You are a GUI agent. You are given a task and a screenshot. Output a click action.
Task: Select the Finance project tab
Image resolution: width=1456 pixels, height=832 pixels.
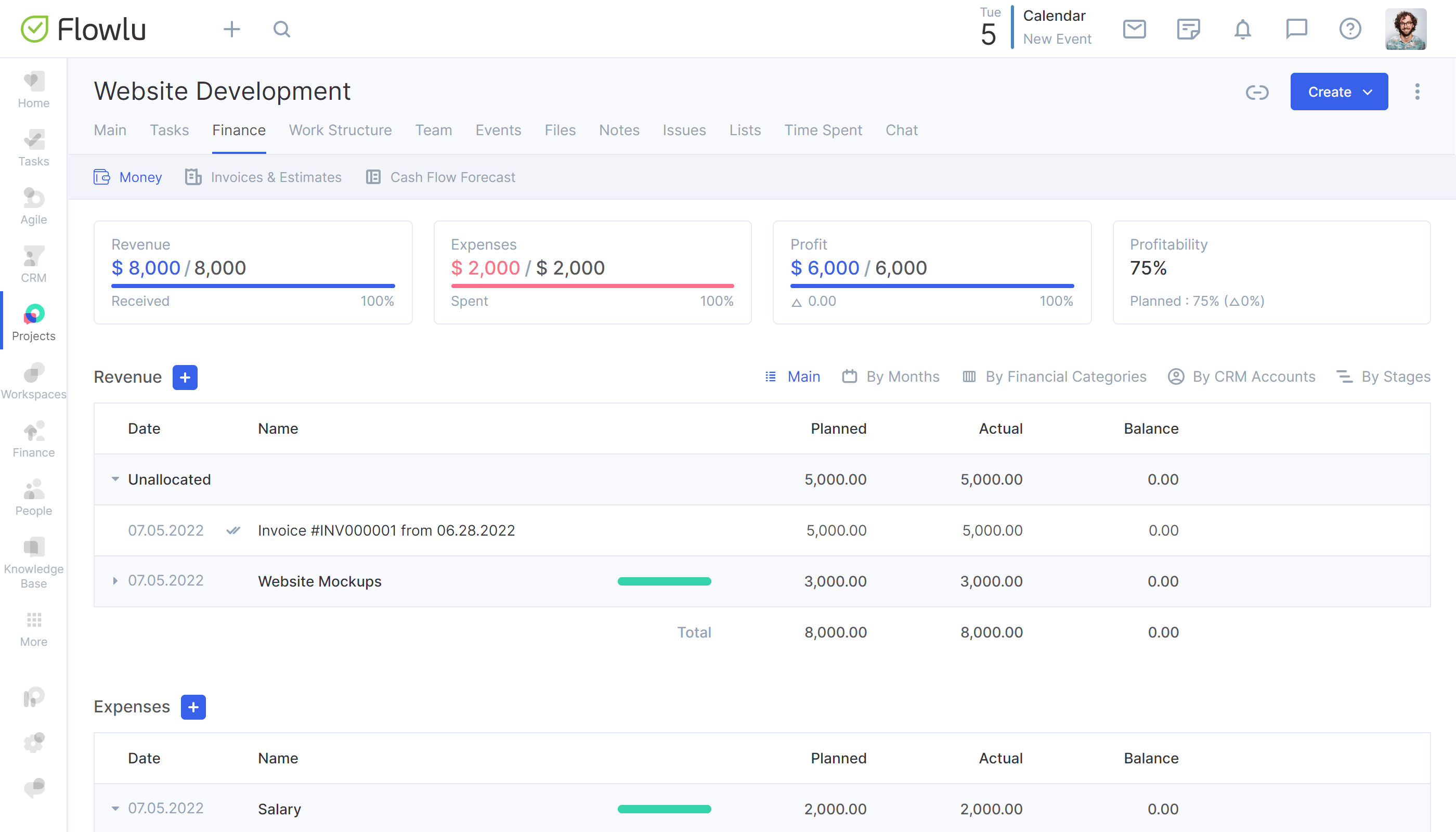[x=239, y=131]
